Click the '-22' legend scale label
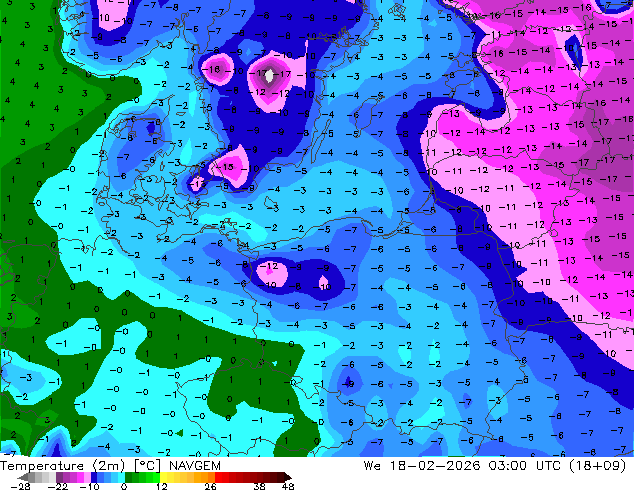Viewport: 634px width, 490px height. [57, 486]
